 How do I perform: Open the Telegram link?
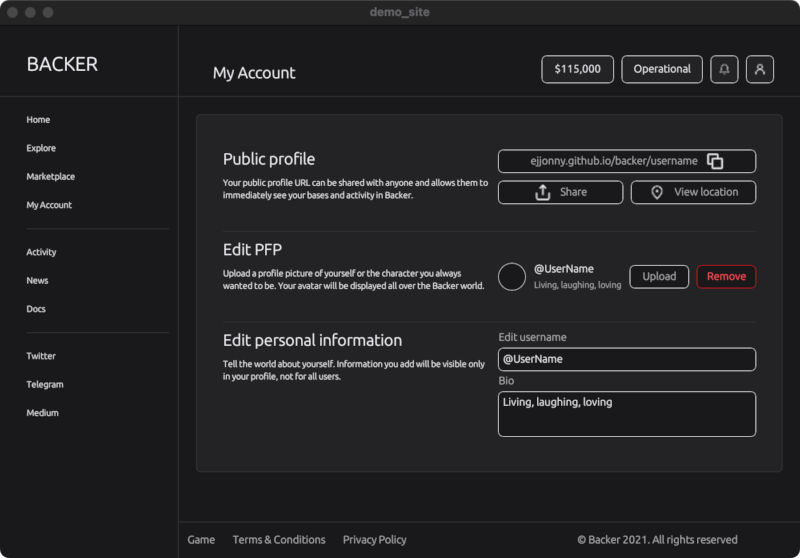point(45,384)
